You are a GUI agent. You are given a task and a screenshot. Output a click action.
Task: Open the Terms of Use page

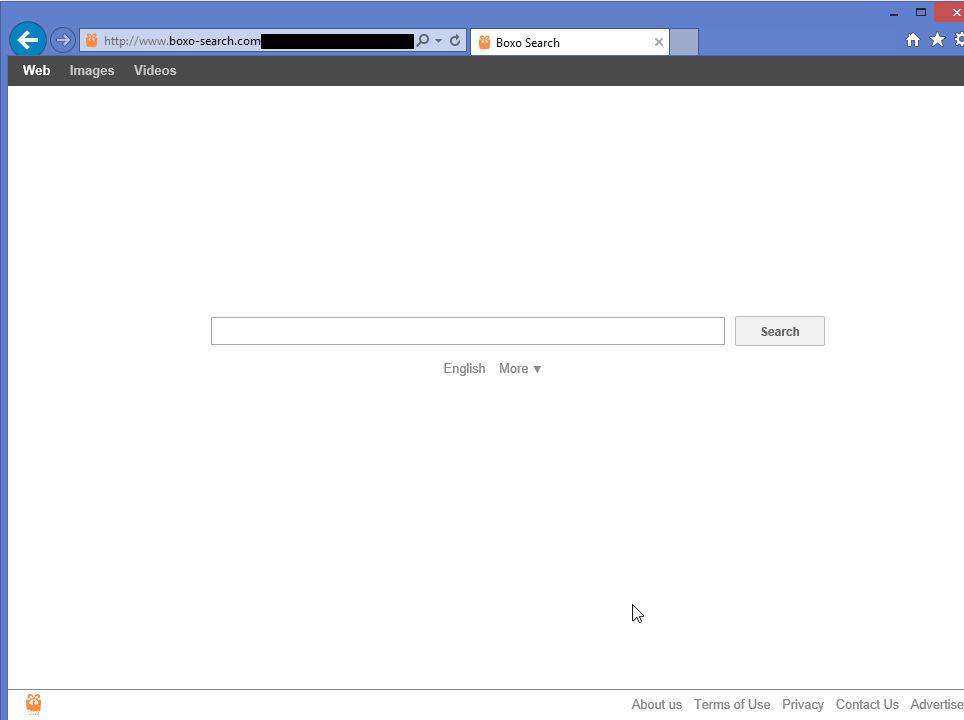[x=732, y=704]
